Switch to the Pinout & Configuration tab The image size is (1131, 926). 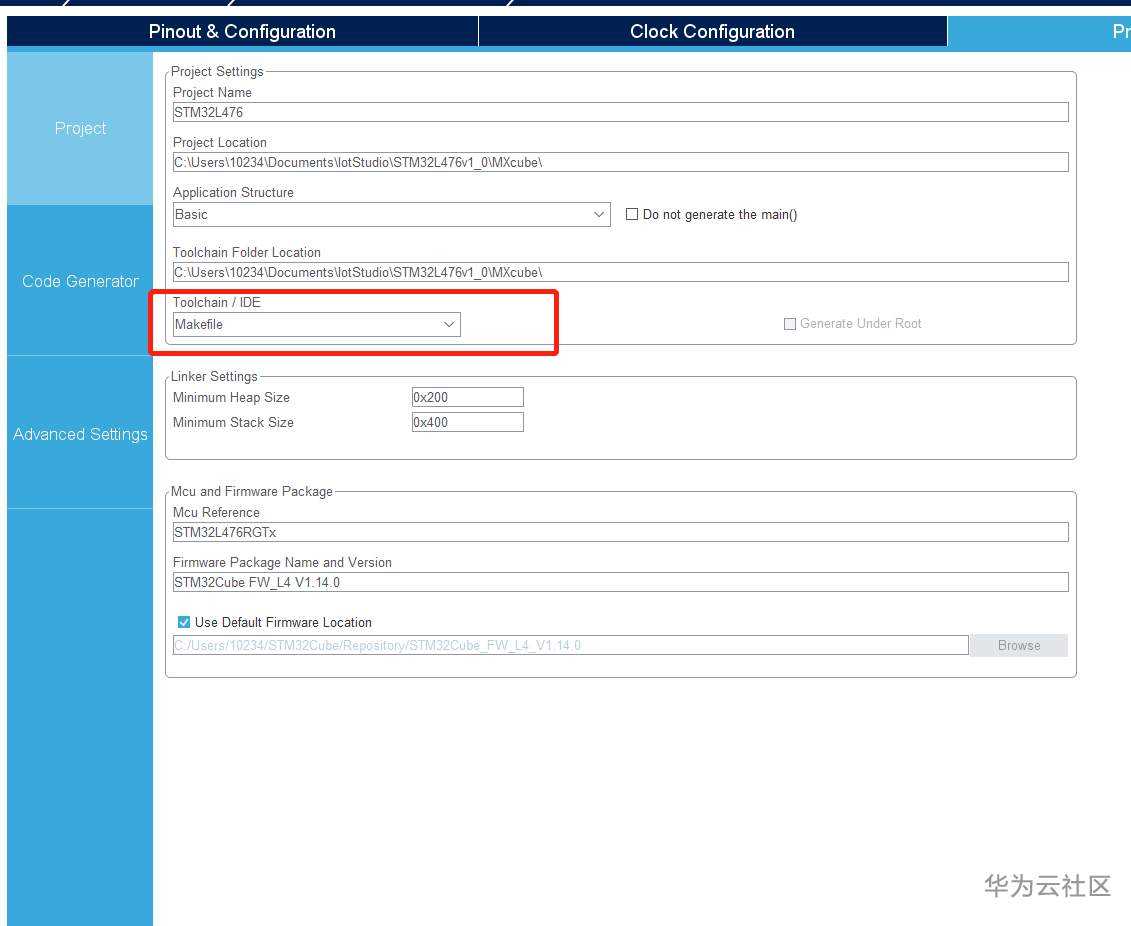(x=242, y=32)
